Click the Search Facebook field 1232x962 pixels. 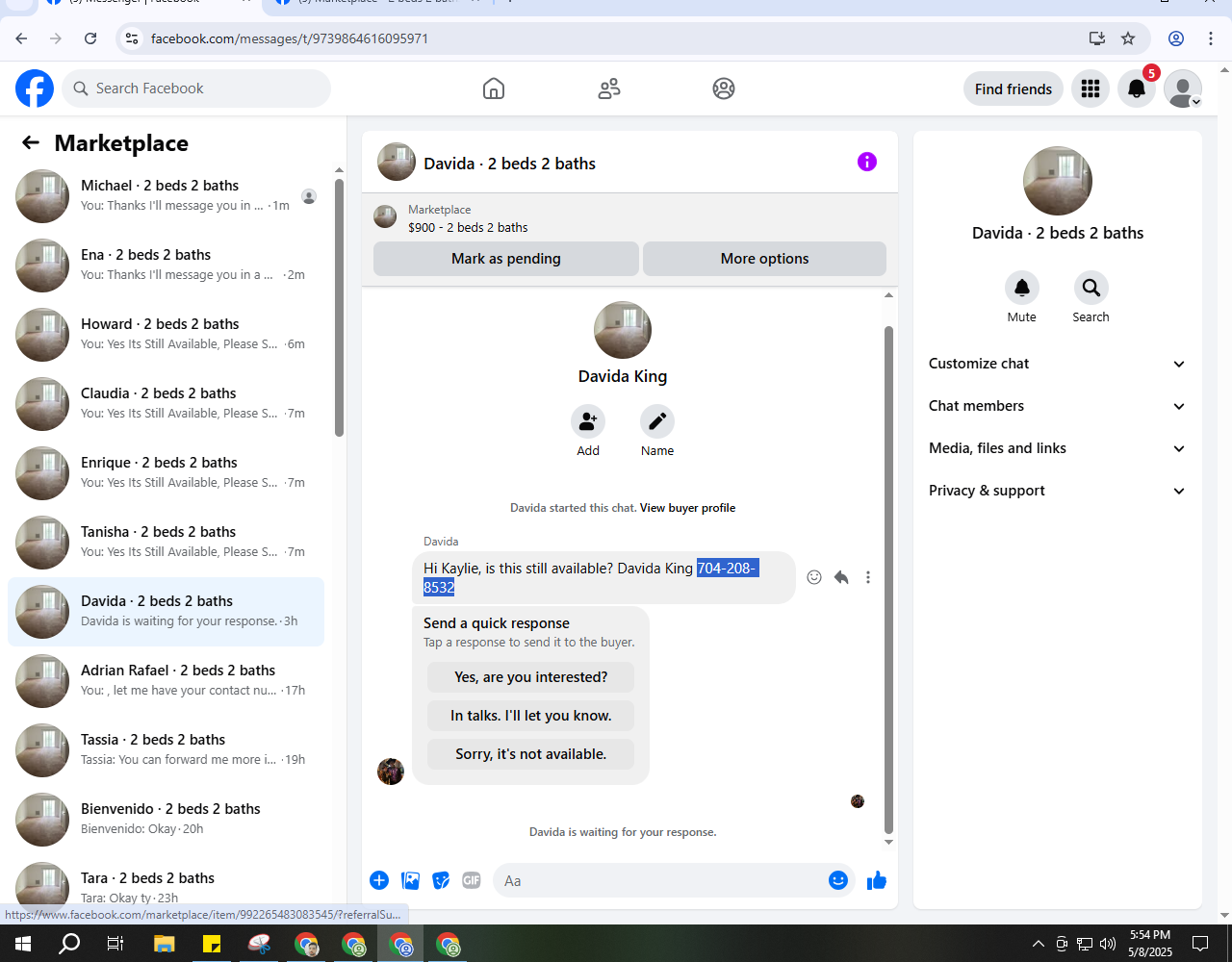tap(196, 89)
